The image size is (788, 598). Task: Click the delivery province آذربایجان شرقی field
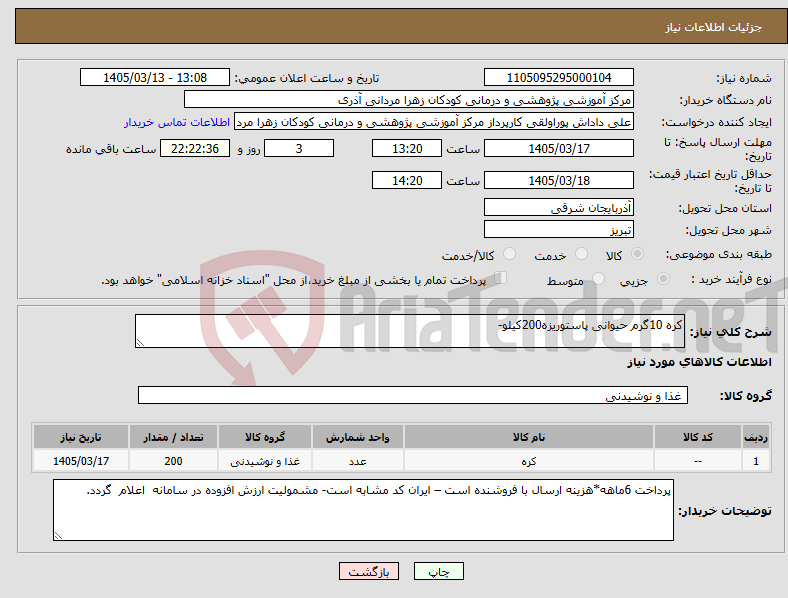coord(558,207)
